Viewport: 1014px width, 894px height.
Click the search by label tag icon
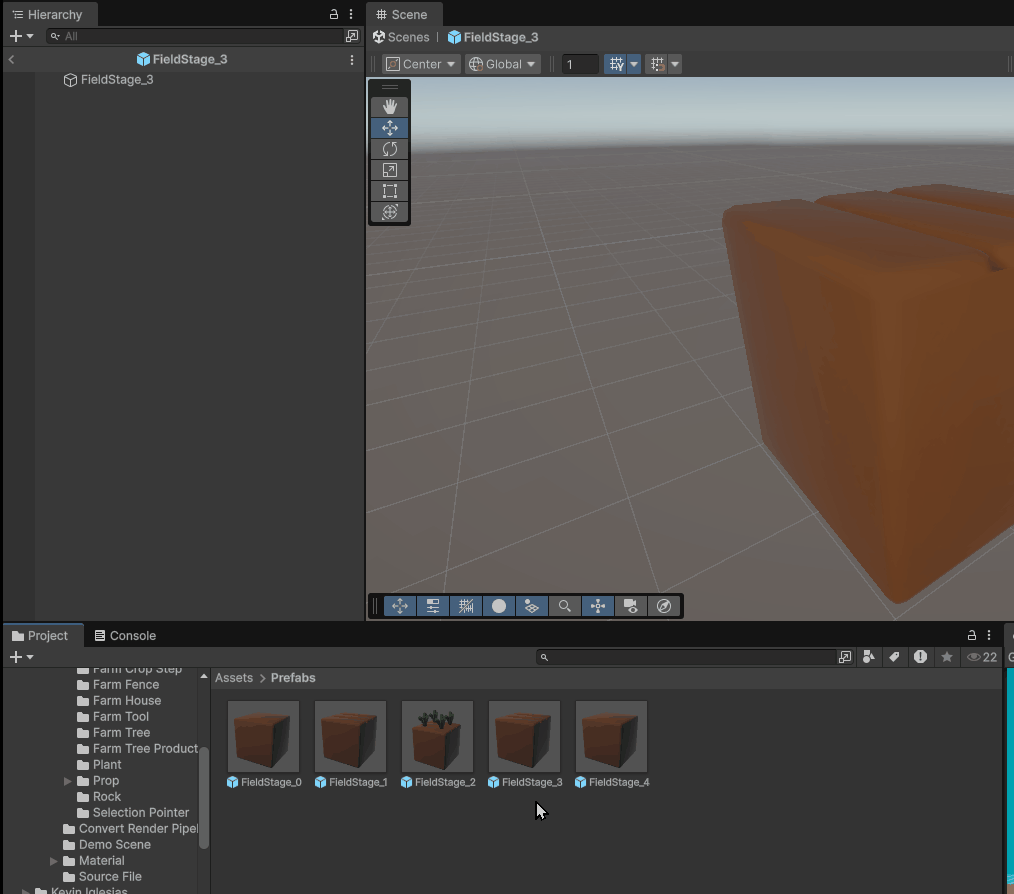pos(894,657)
